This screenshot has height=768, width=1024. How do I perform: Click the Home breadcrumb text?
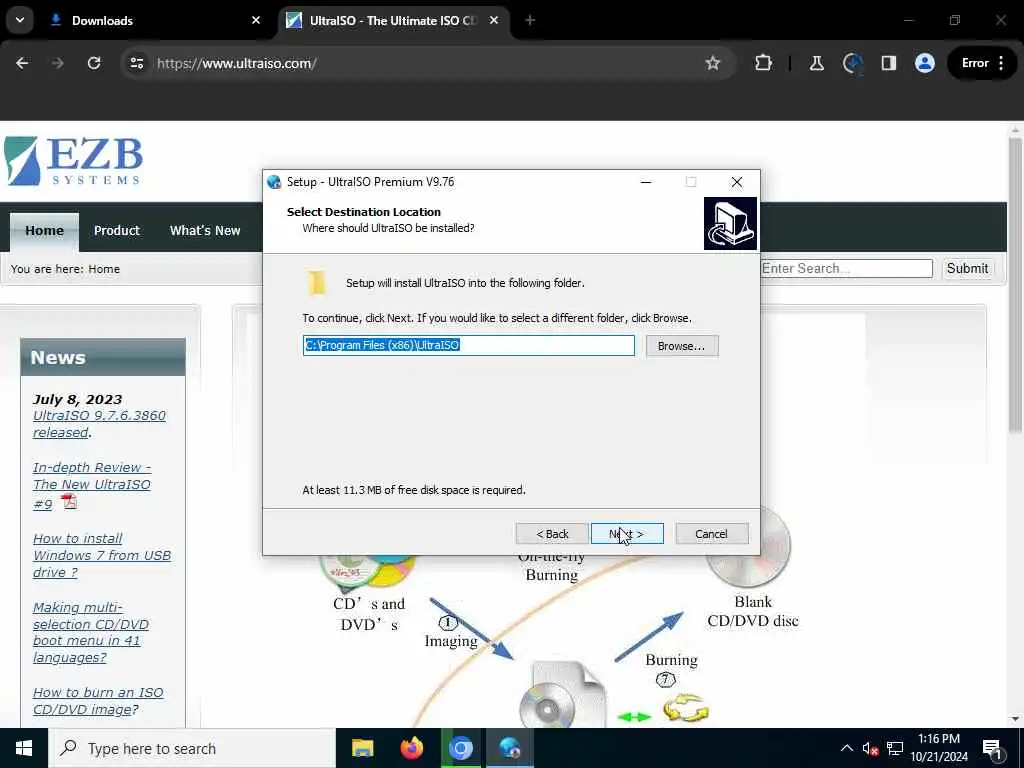104,269
